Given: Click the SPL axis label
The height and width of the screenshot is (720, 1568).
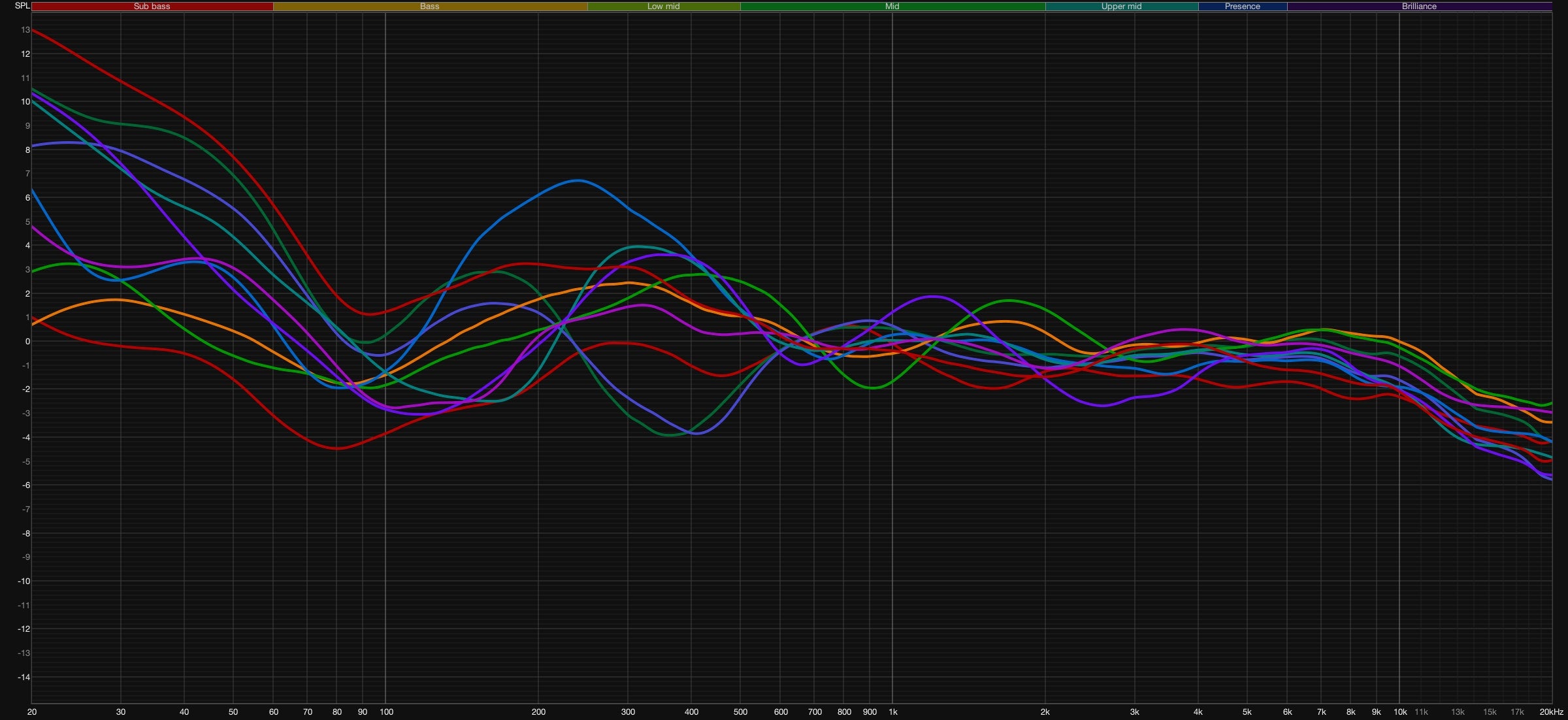Looking at the screenshot, I should (x=22, y=6).
